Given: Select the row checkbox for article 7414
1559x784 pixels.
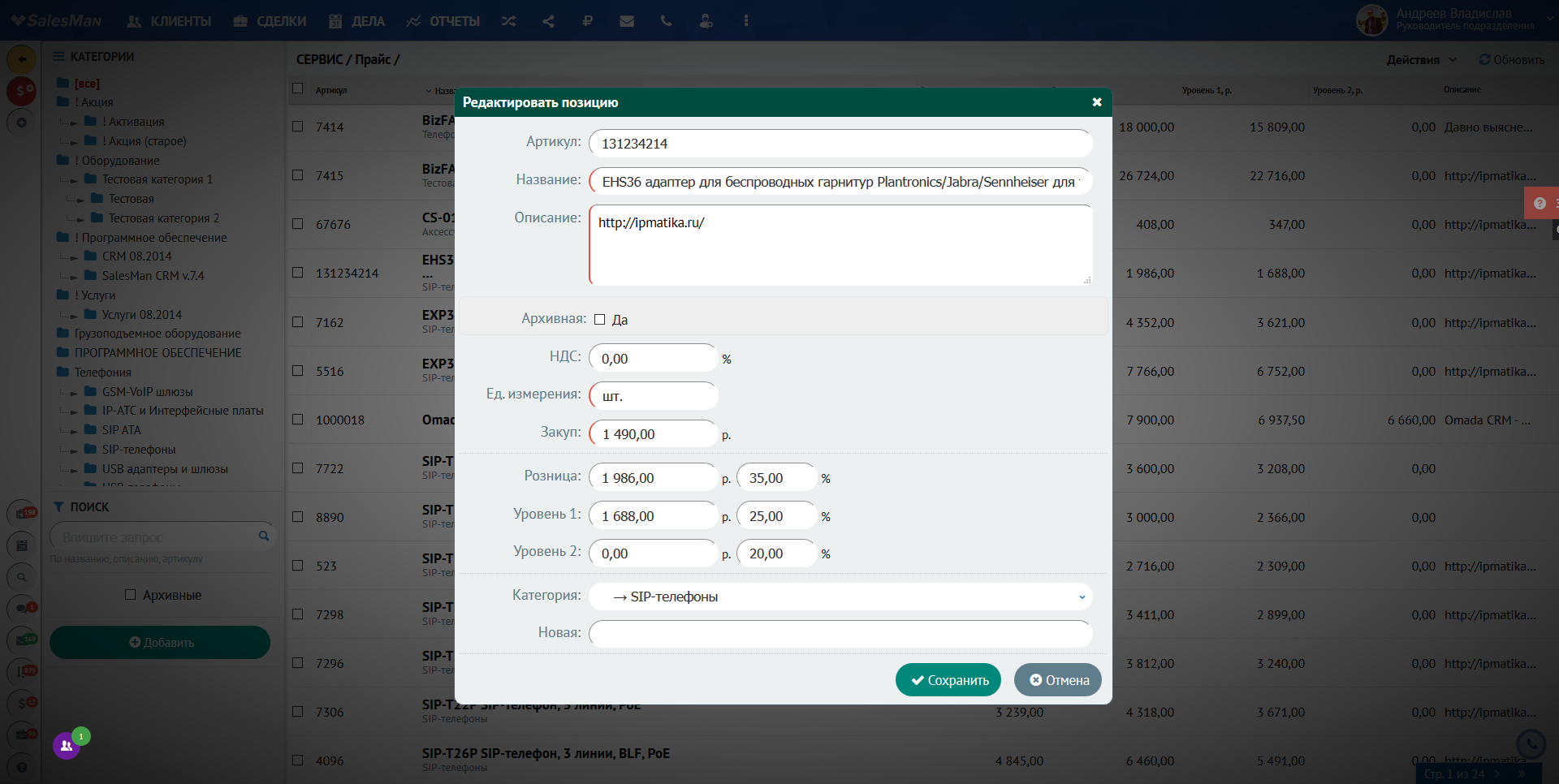Looking at the screenshot, I should pos(298,127).
